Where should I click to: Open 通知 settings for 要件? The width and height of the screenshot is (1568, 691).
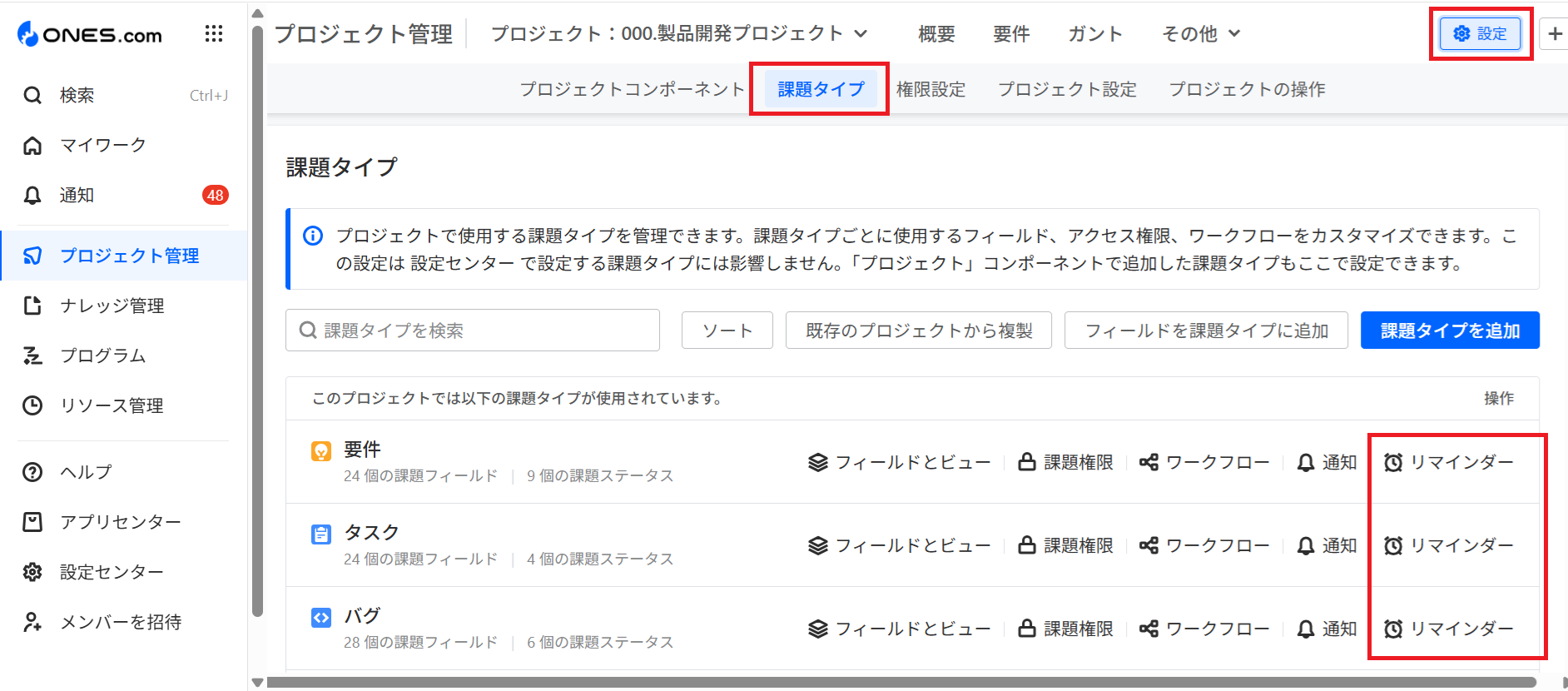pos(1327,462)
